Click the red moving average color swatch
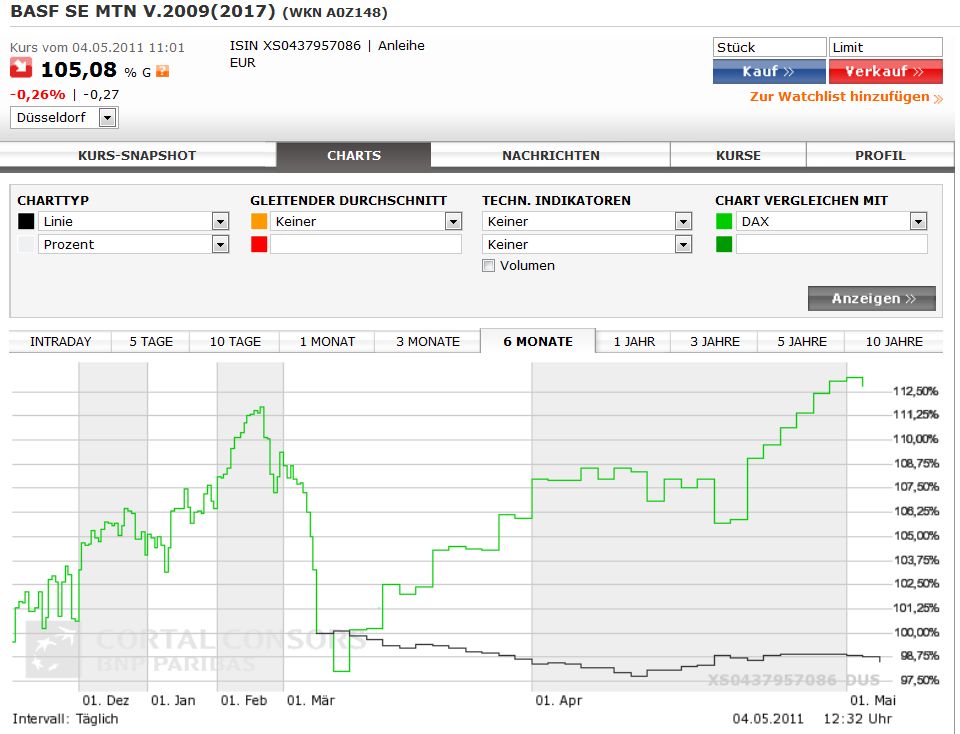The height and width of the screenshot is (734, 960). click(x=259, y=244)
